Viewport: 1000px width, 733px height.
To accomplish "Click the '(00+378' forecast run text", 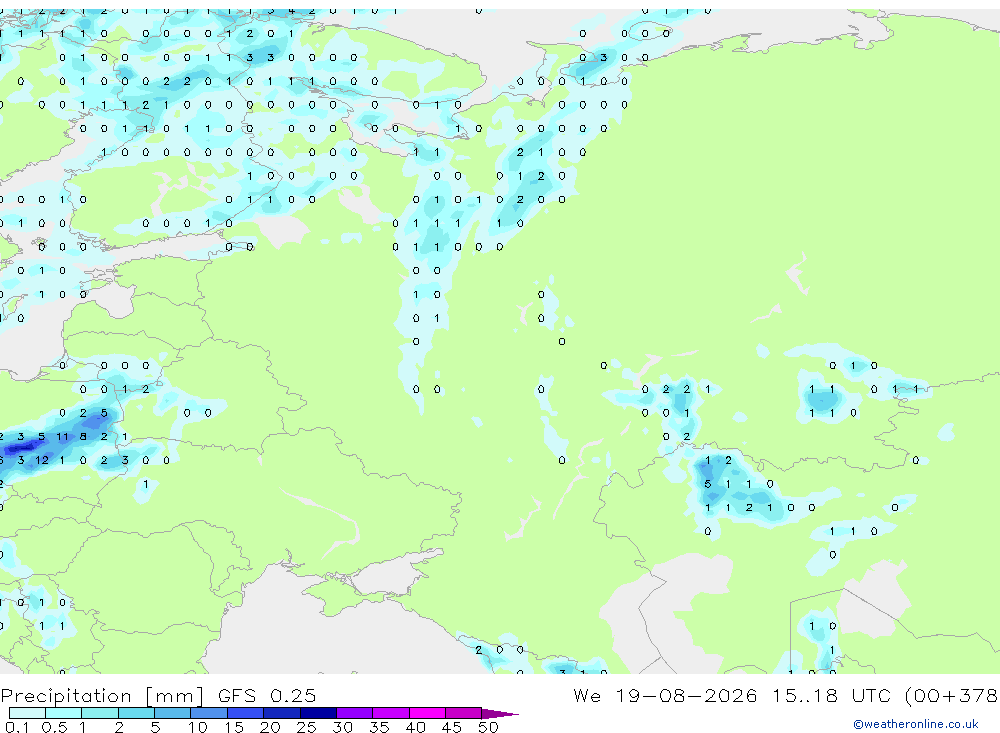I will tap(952, 695).
